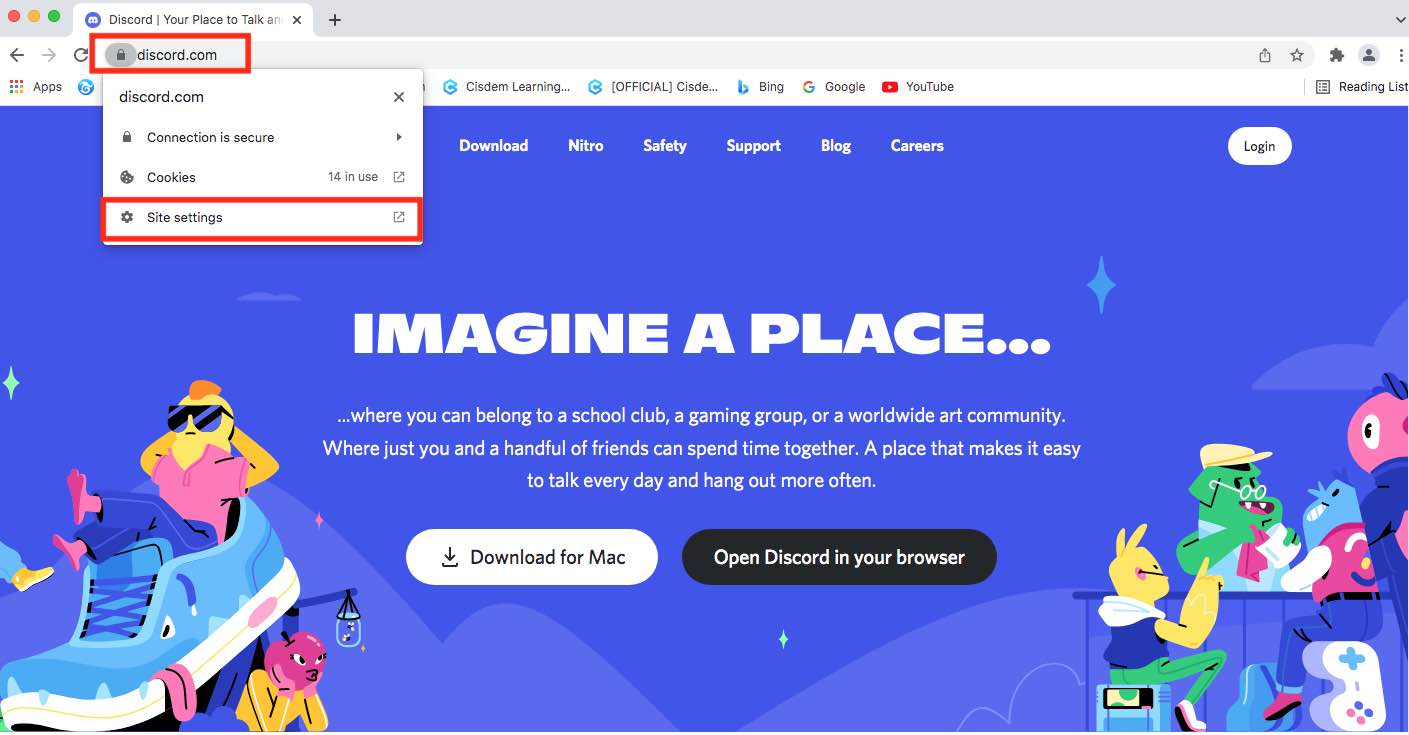Close the discord.com site info popup
The image size is (1409, 735).
(x=399, y=97)
